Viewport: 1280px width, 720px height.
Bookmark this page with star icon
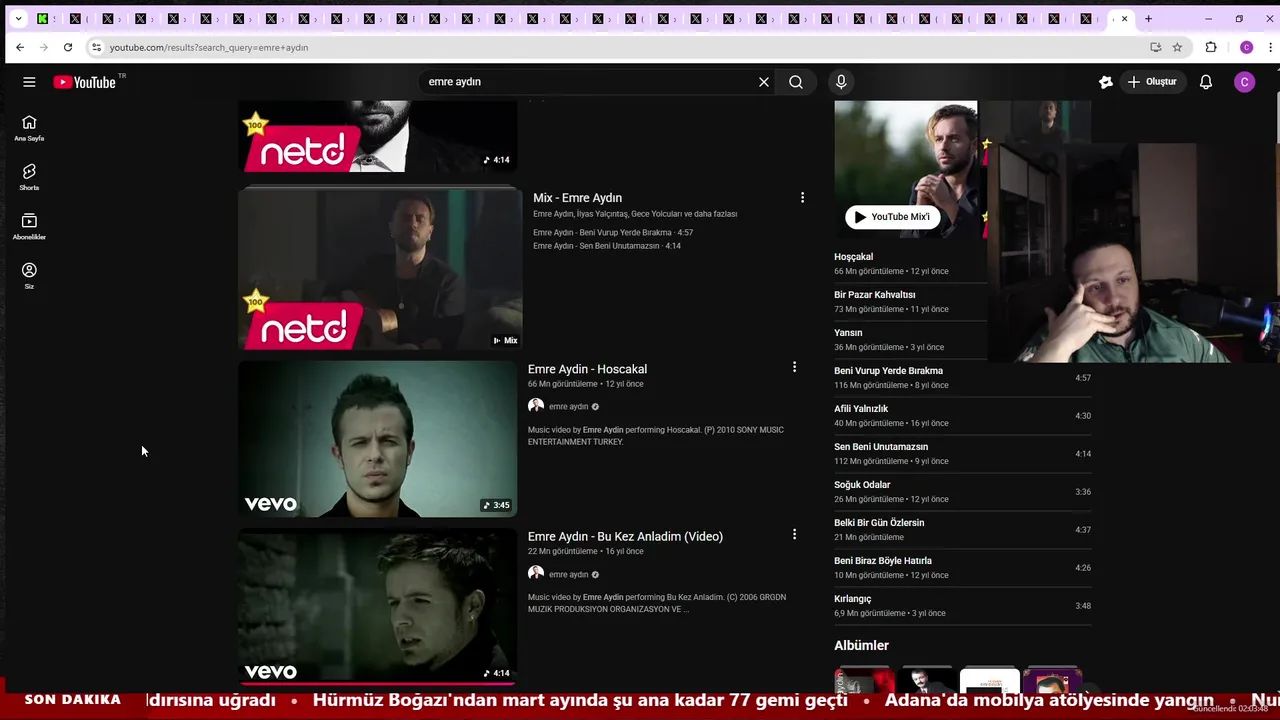[1177, 47]
